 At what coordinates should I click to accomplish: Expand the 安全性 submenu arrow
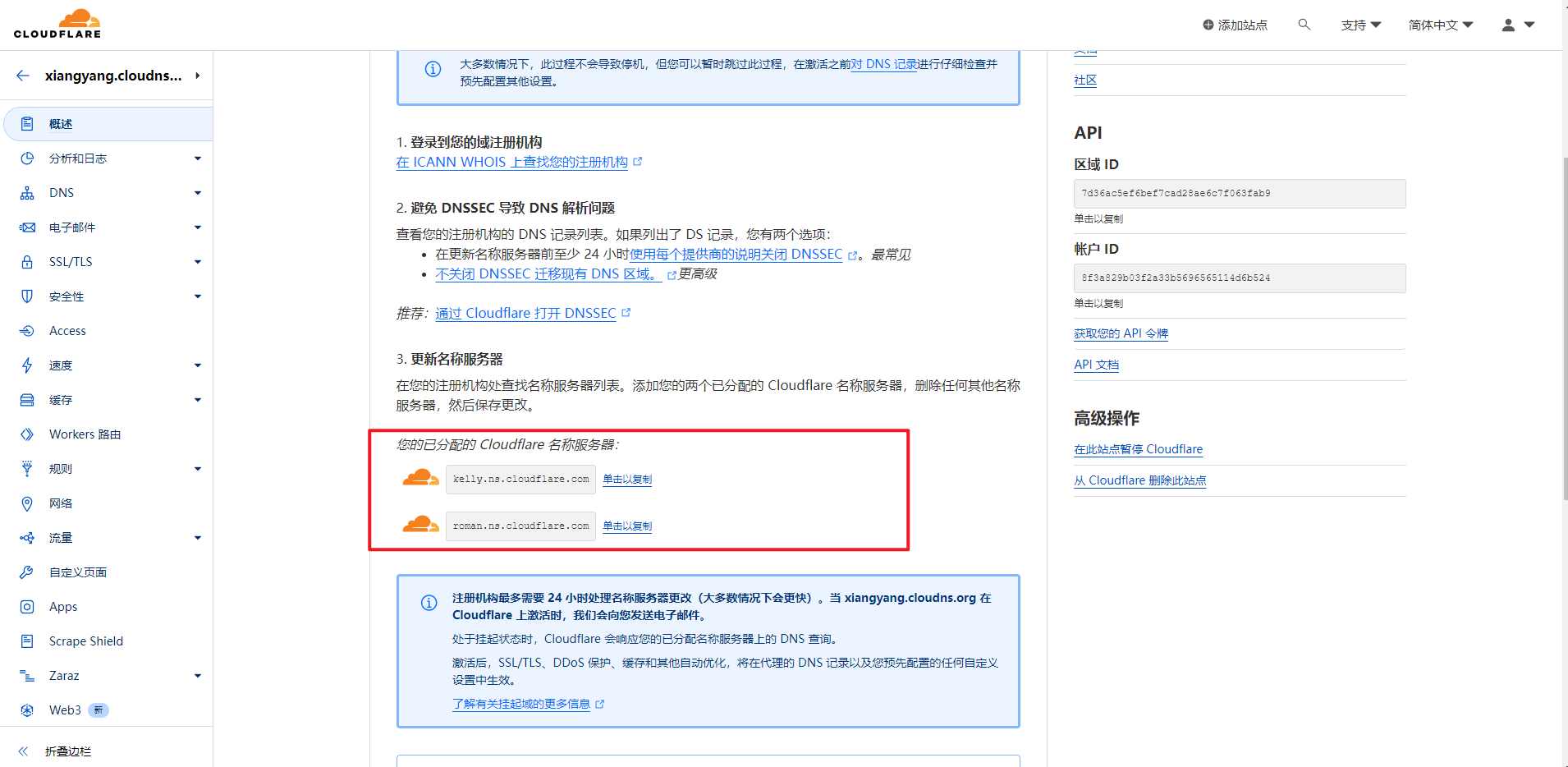pos(198,296)
